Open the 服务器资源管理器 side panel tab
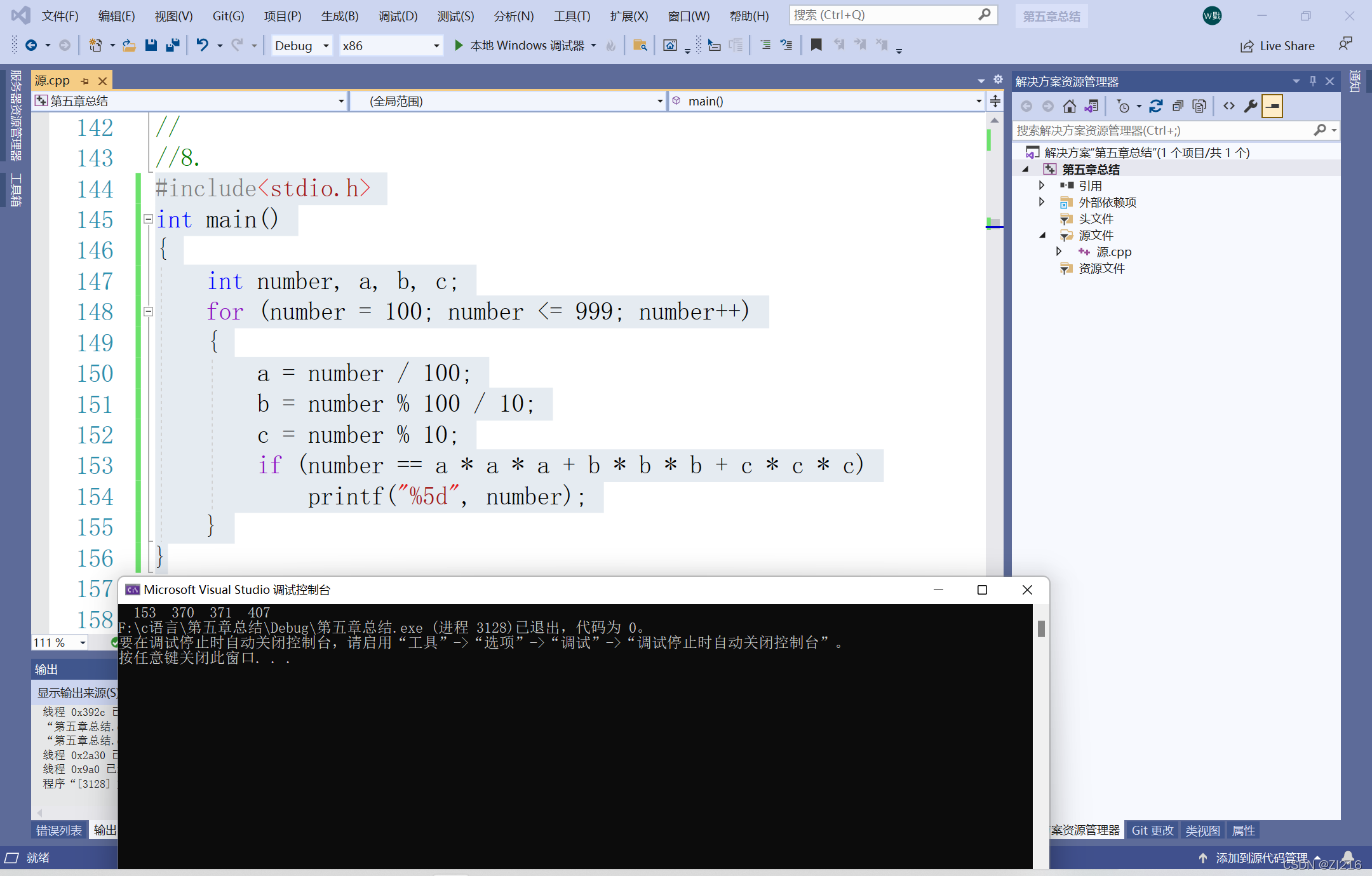 tap(16, 115)
